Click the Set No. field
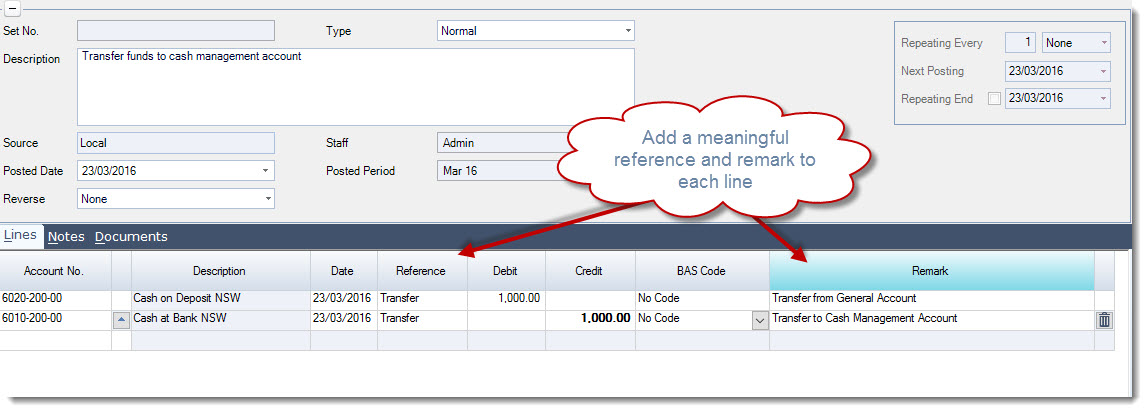Image resolution: width=1147 pixels, height=412 pixels. coord(176,31)
